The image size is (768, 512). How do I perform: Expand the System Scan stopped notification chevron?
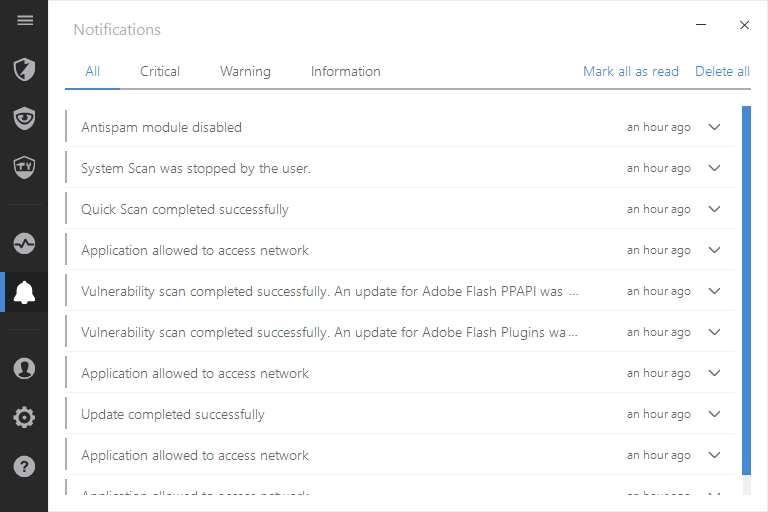pyautogui.click(x=714, y=168)
